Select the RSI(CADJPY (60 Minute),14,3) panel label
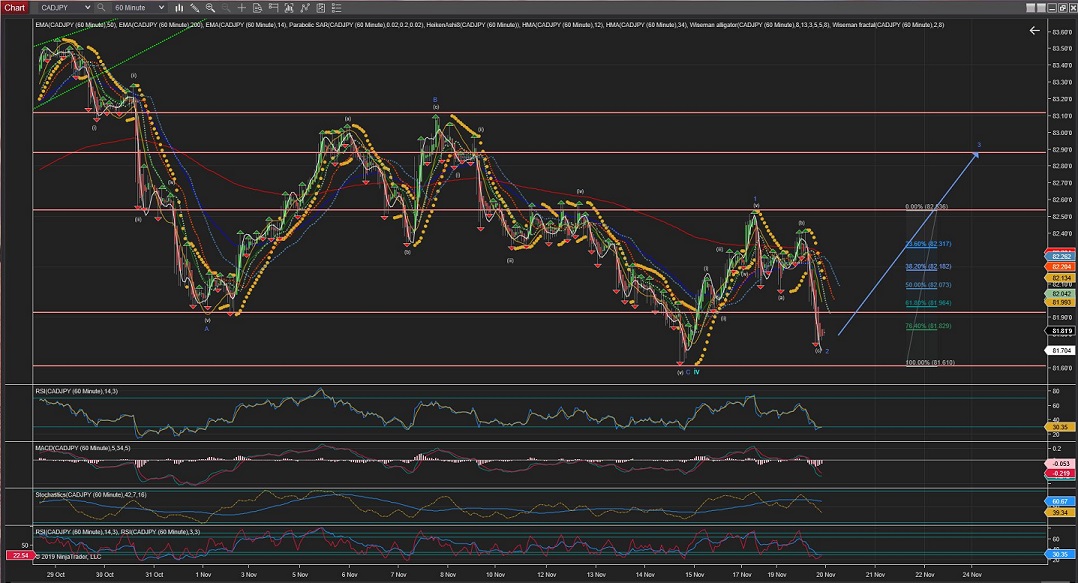The image size is (1078, 583). click(76, 391)
